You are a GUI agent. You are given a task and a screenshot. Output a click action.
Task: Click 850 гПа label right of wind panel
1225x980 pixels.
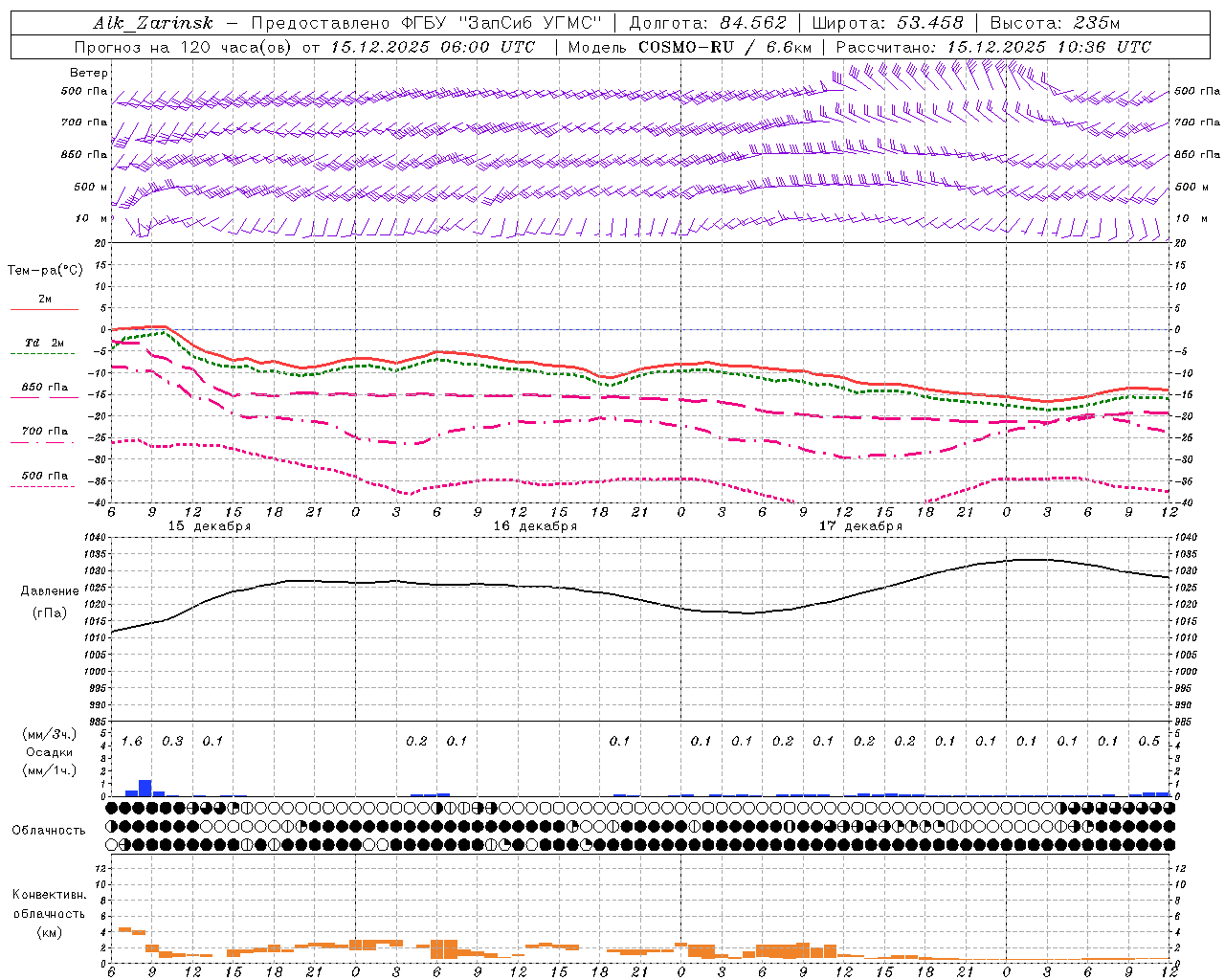1197,154
